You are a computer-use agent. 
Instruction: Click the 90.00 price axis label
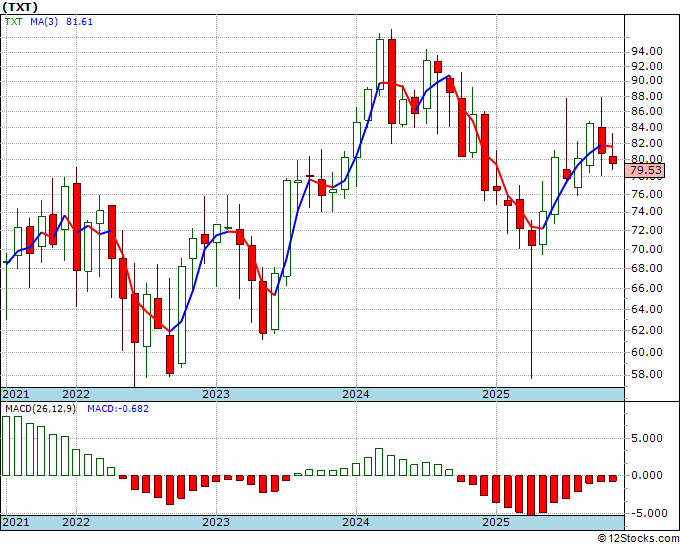click(646, 81)
